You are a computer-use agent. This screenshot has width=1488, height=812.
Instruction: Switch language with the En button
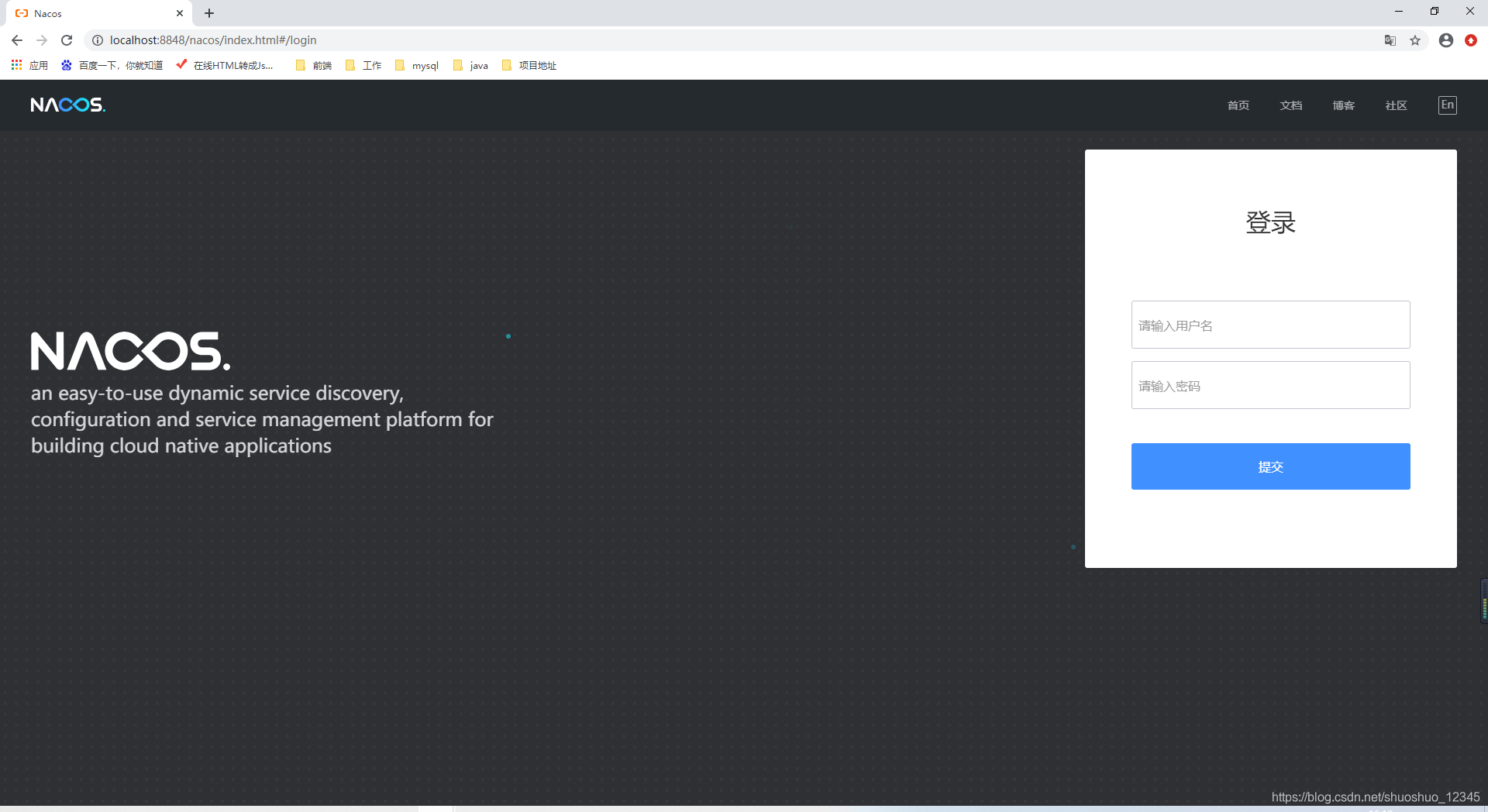pos(1448,105)
